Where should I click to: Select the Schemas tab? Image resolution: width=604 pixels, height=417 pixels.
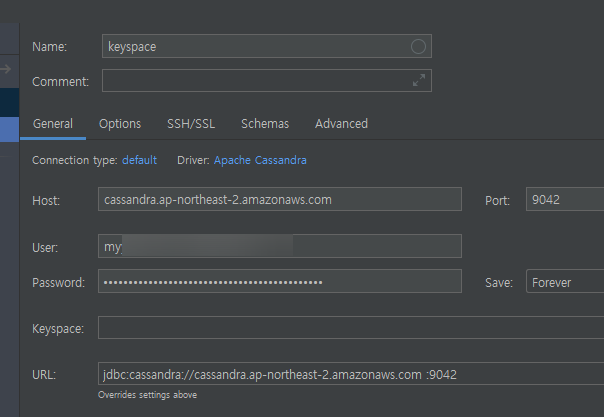pyautogui.click(x=265, y=124)
